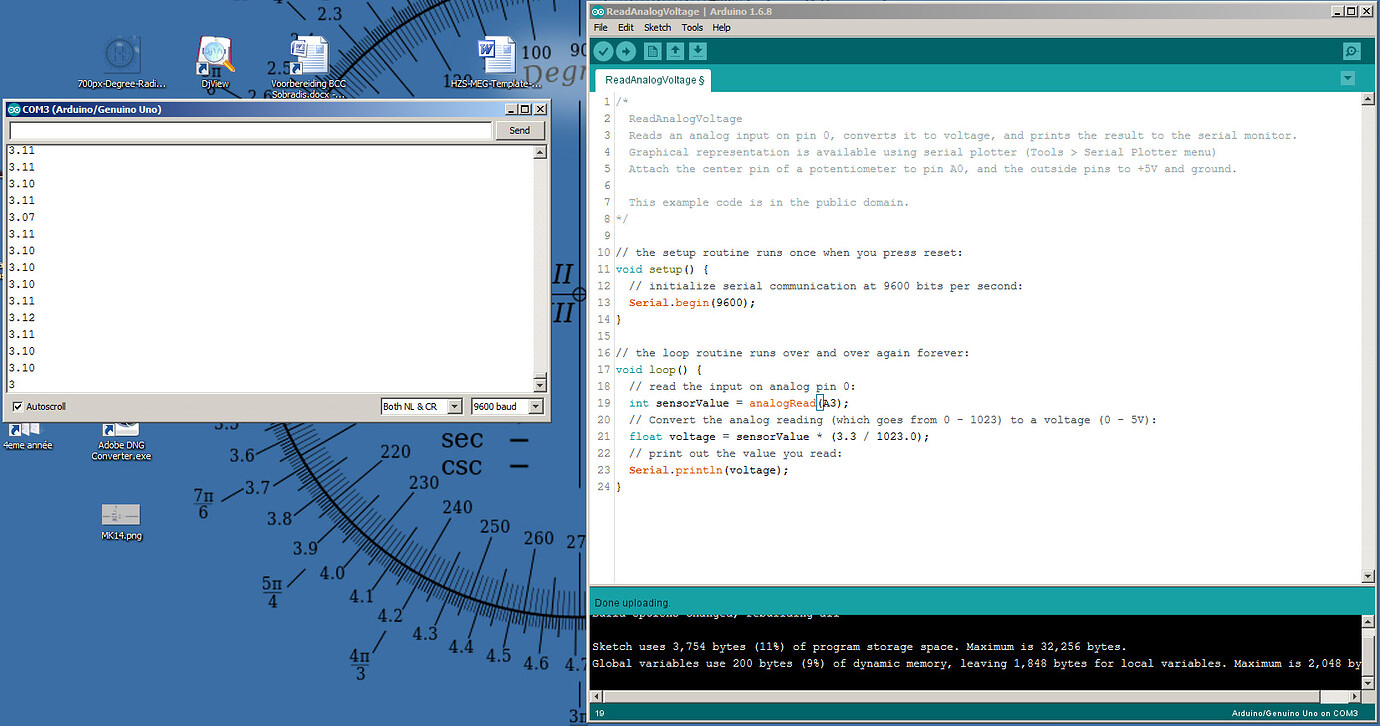Open the 9600 baud rate dropdown
Image resolution: width=1380 pixels, height=726 pixels.
click(506, 406)
